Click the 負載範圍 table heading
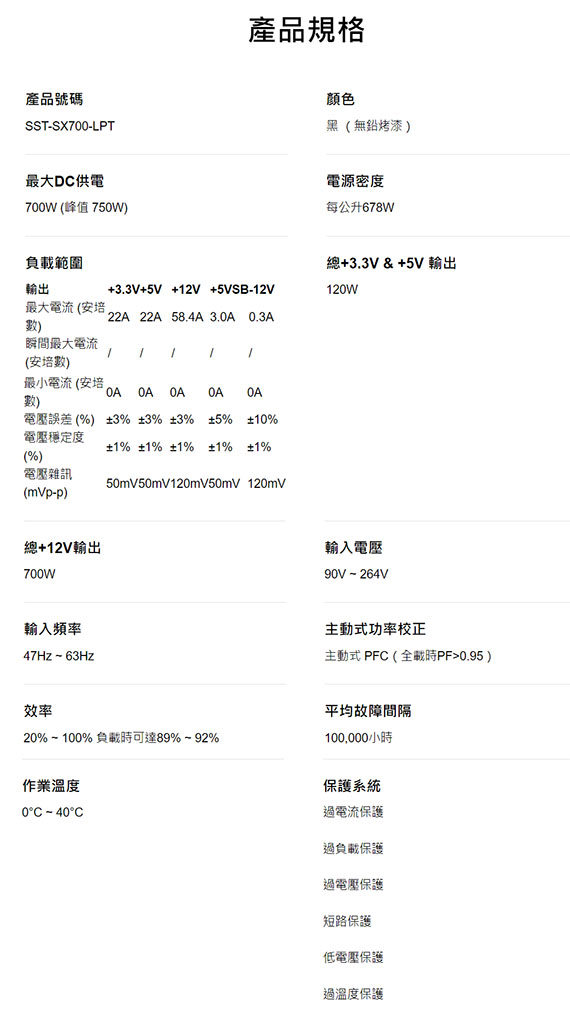570x1022 pixels. [54, 263]
